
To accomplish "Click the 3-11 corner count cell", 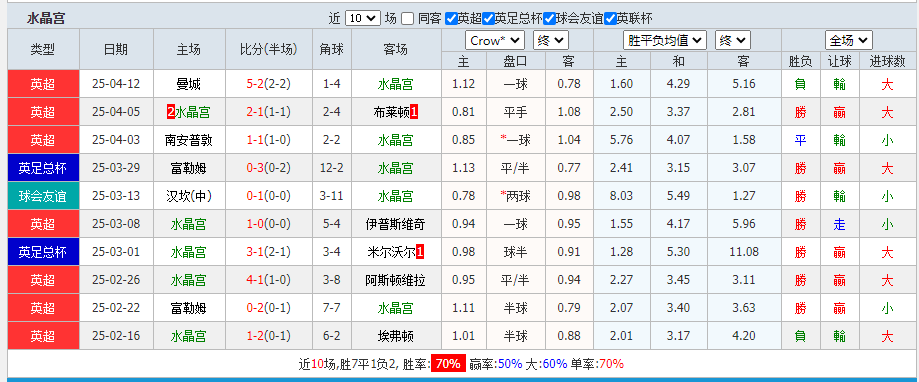I will coord(332,196).
